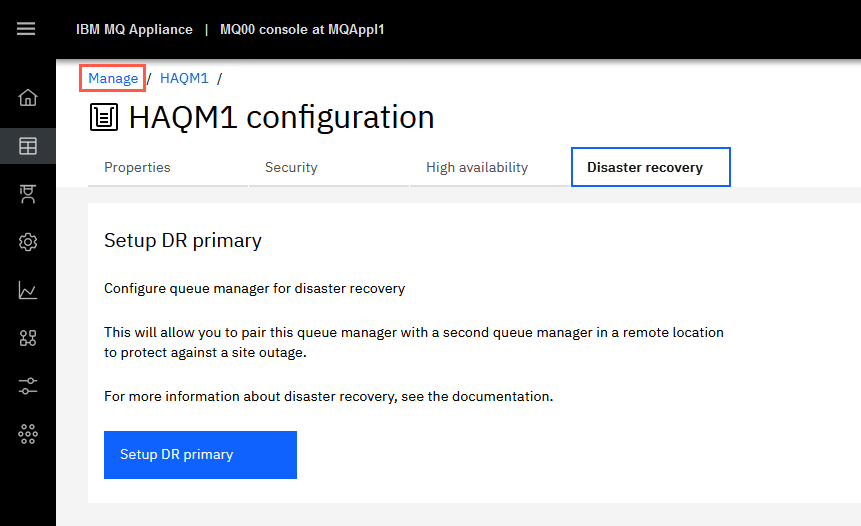The image size is (861, 526).
Task: Click 'Configure queue manager for disaster recovery' text
Action: [255, 289]
